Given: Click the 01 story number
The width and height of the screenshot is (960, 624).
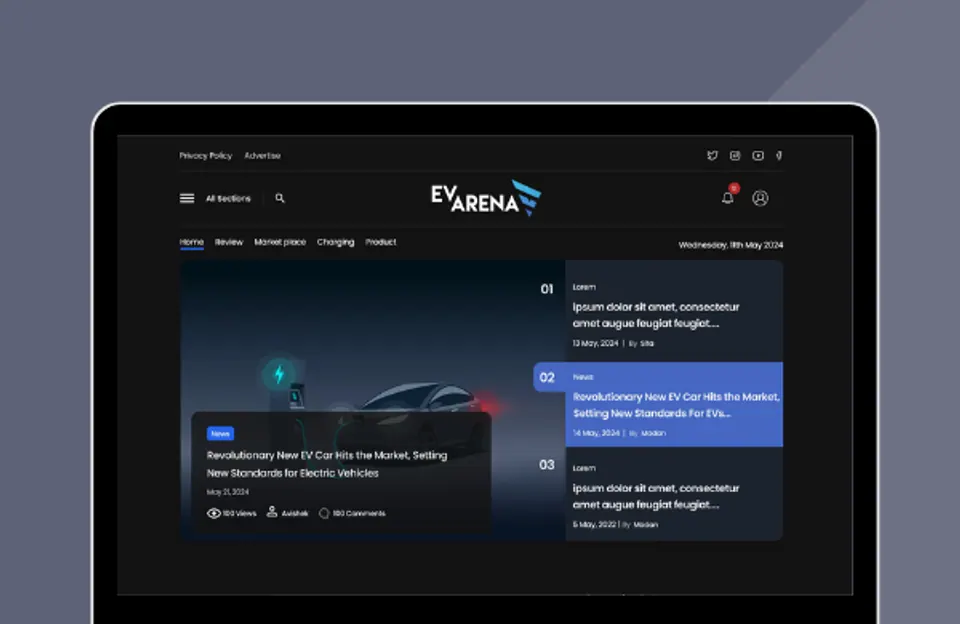Looking at the screenshot, I should (547, 289).
